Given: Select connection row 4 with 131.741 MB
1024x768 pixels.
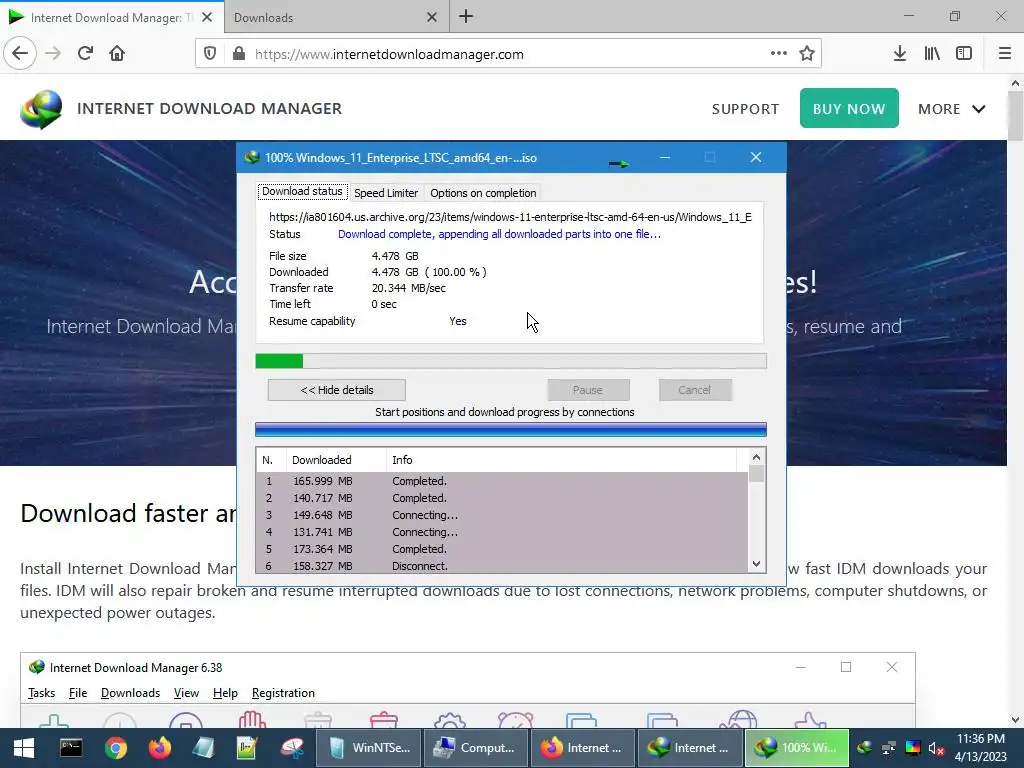Looking at the screenshot, I should pos(502,532).
